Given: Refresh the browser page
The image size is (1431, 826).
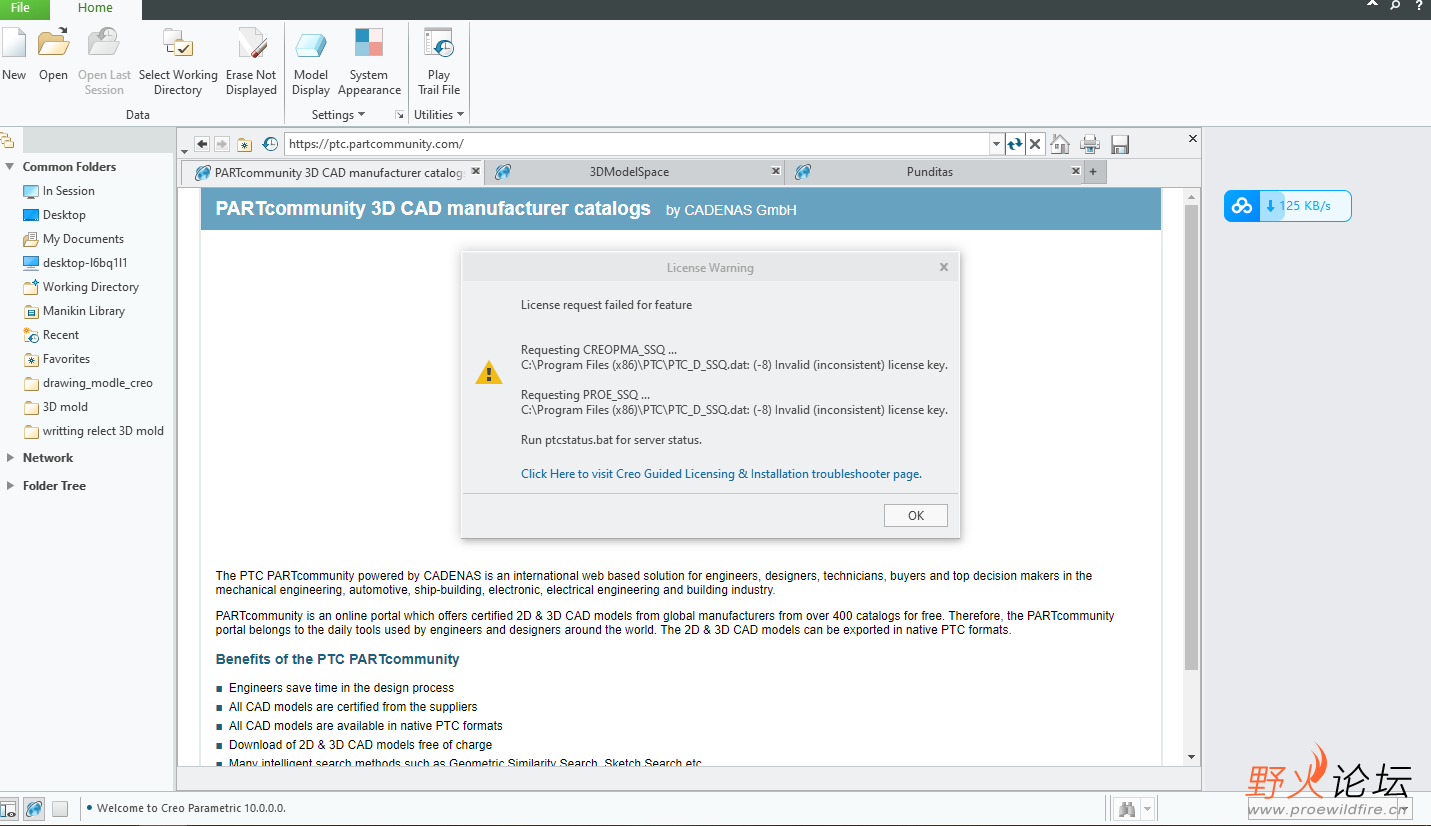Looking at the screenshot, I should click(x=1015, y=144).
